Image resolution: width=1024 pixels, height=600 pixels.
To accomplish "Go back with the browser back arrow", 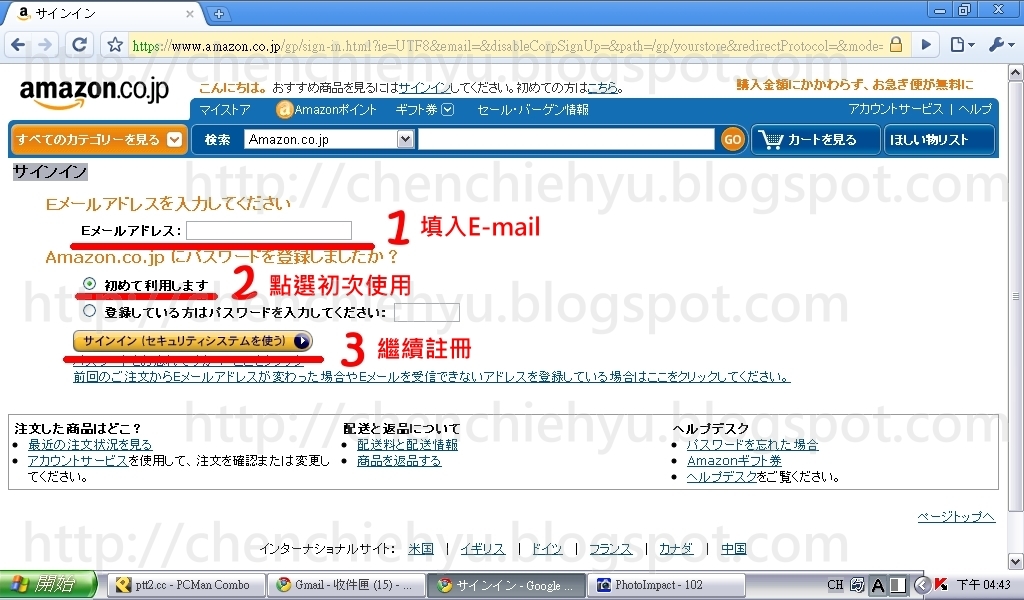I will pyautogui.click(x=18, y=44).
